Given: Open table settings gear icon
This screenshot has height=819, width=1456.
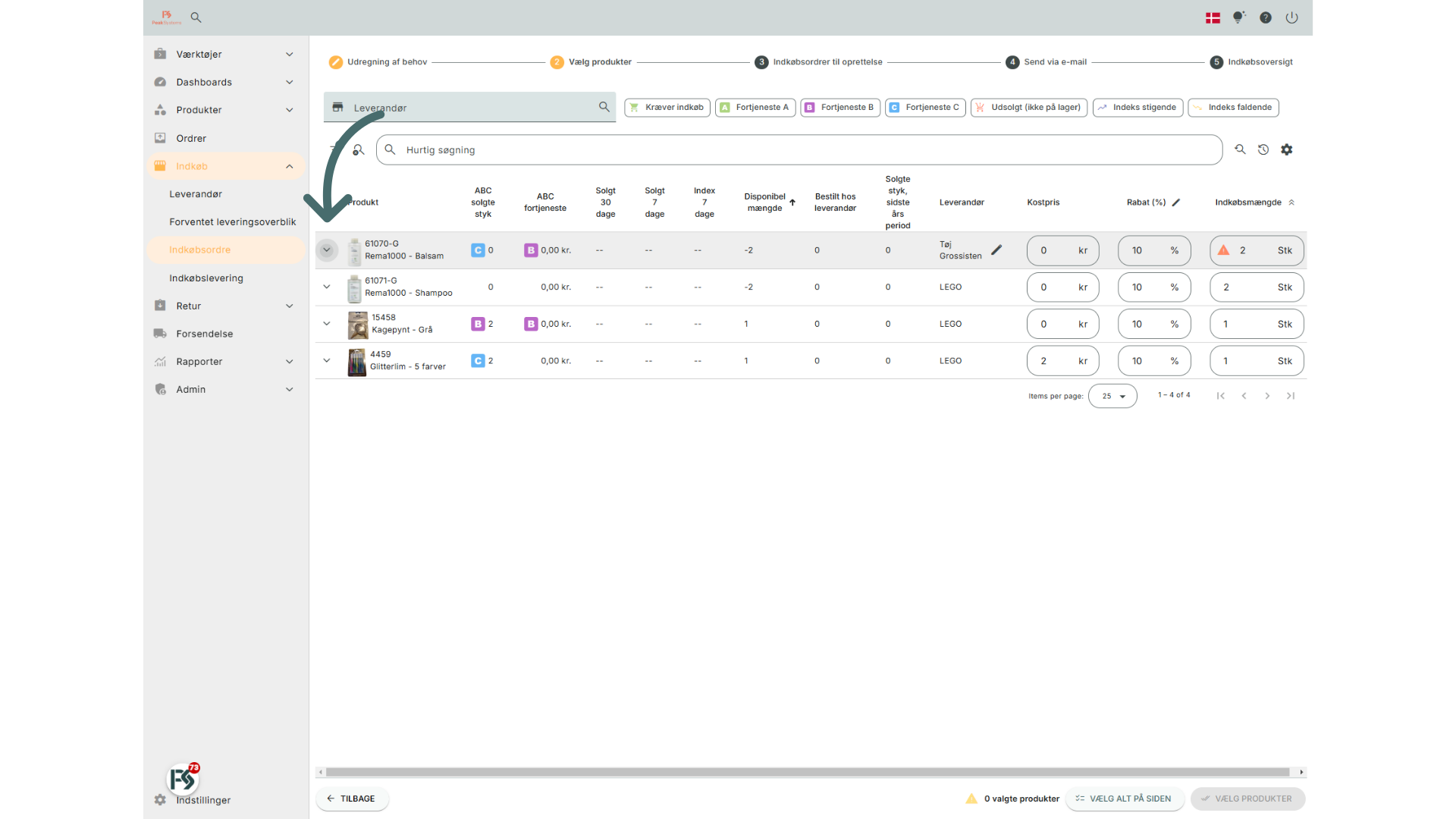Looking at the screenshot, I should (x=1287, y=149).
